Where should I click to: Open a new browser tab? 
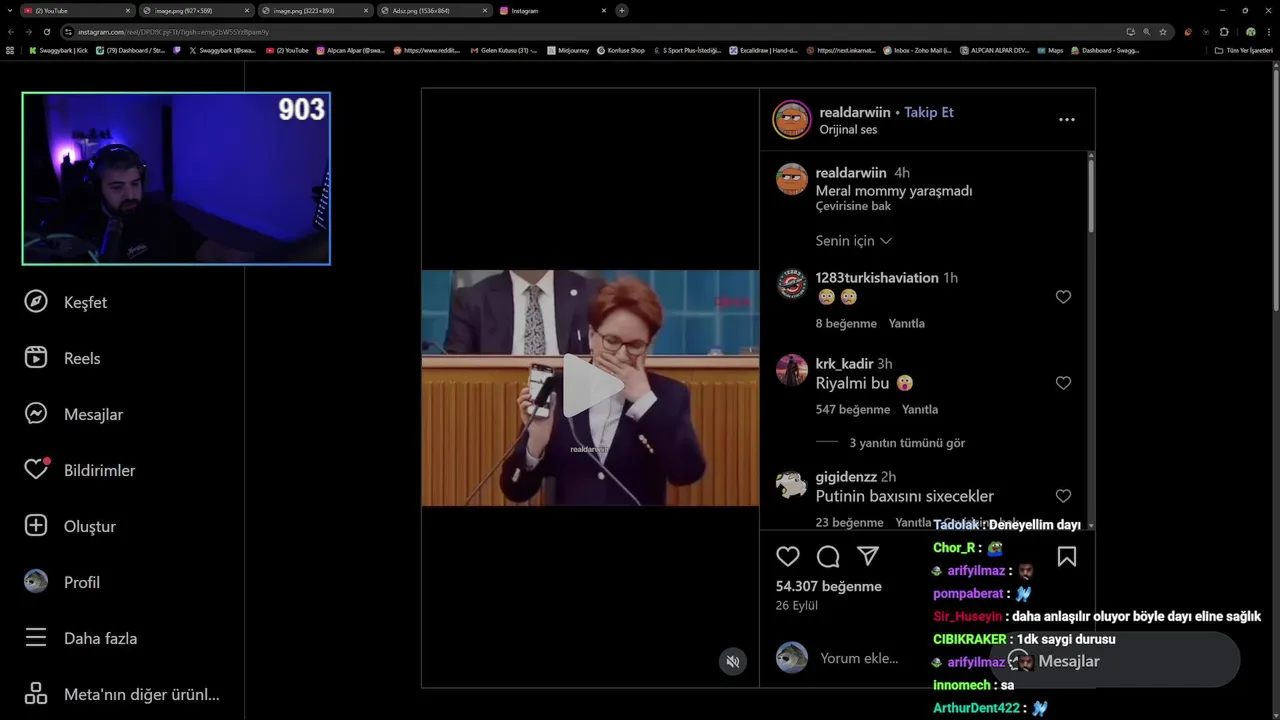[x=622, y=10]
